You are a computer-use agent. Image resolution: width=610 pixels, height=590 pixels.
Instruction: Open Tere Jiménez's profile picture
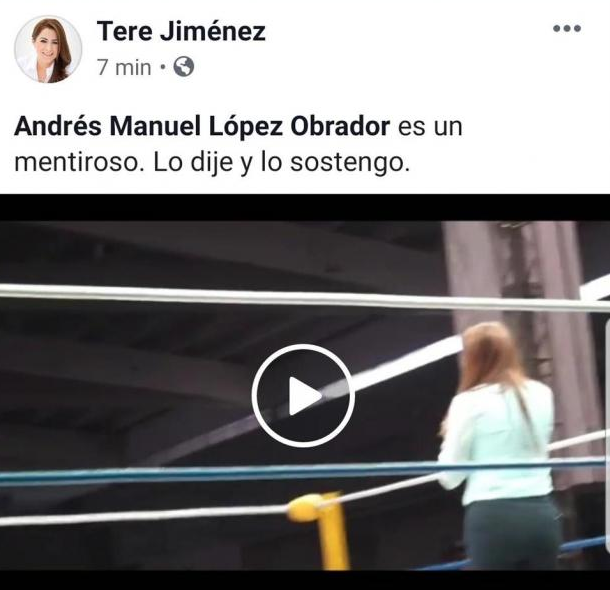tap(48, 49)
